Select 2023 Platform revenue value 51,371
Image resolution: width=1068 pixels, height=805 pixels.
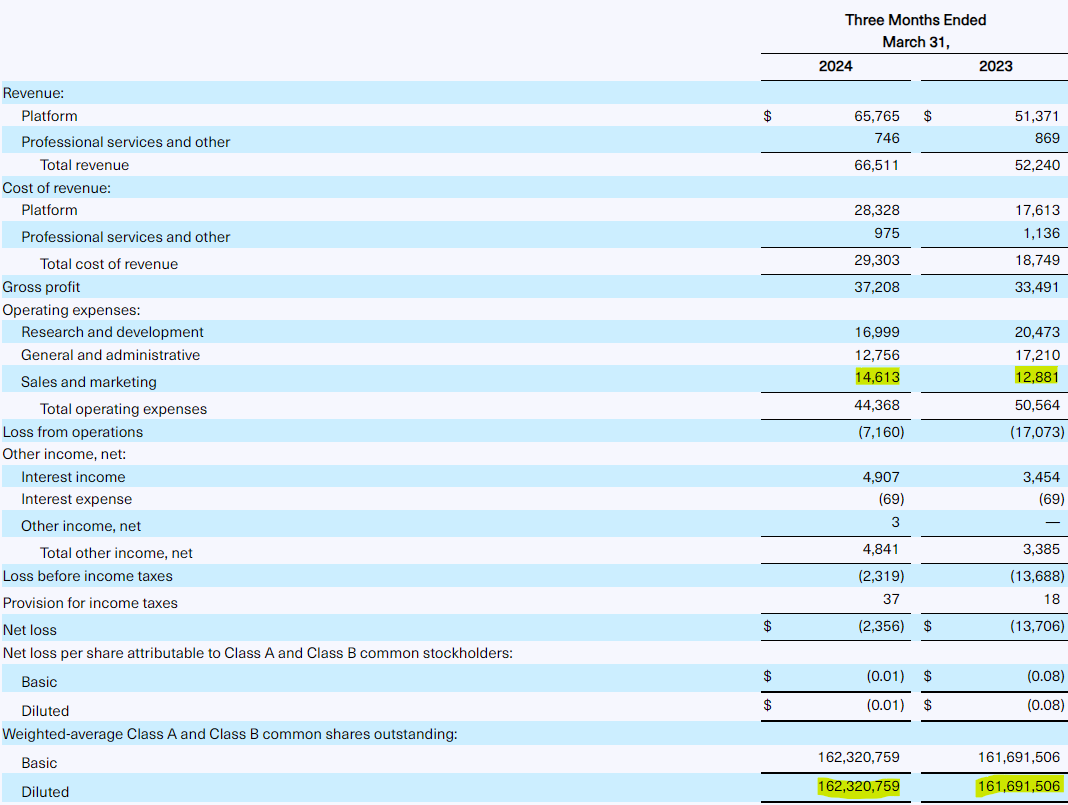tap(1037, 116)
